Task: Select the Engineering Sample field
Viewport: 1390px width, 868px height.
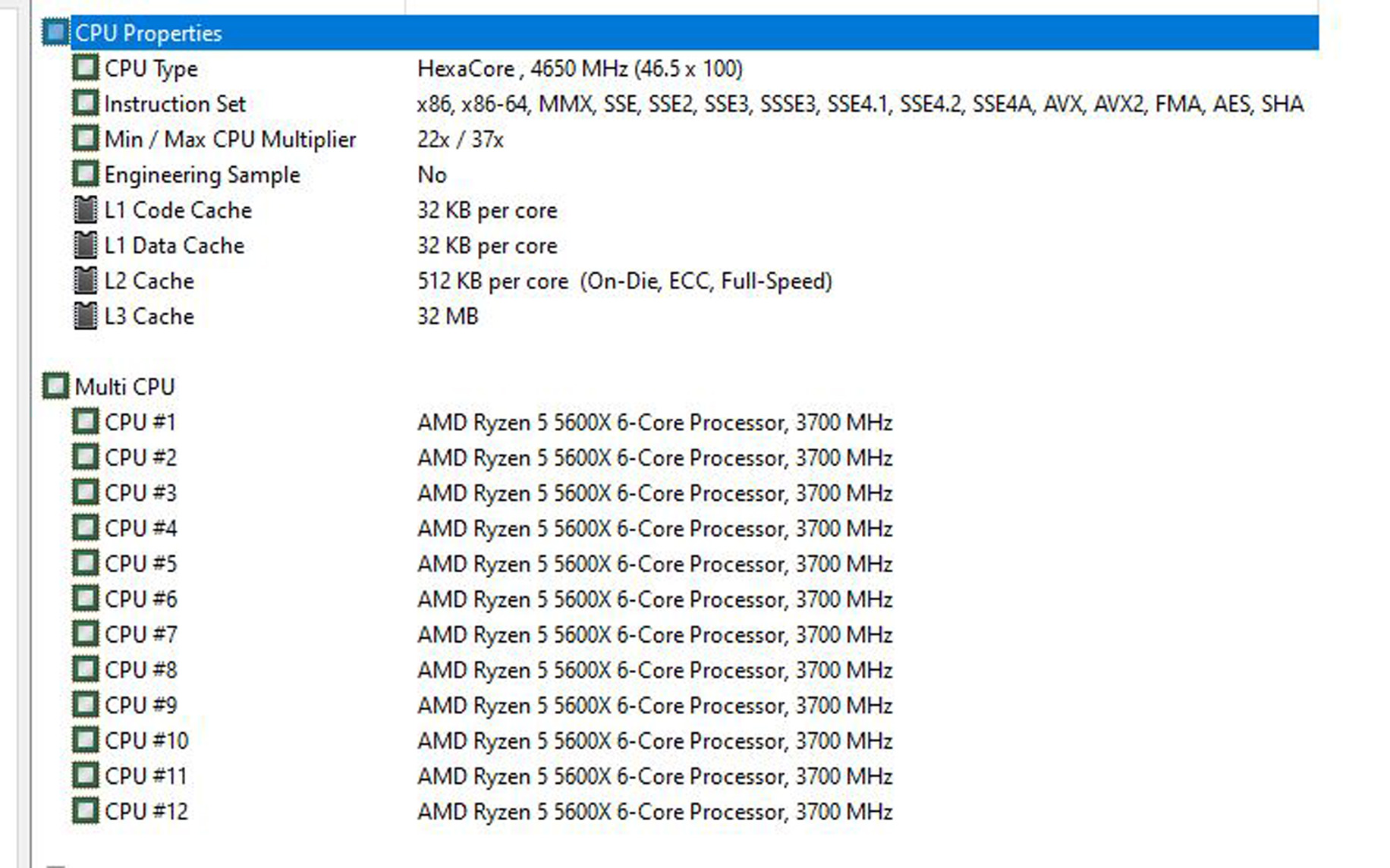Action: tap(202, 175)
